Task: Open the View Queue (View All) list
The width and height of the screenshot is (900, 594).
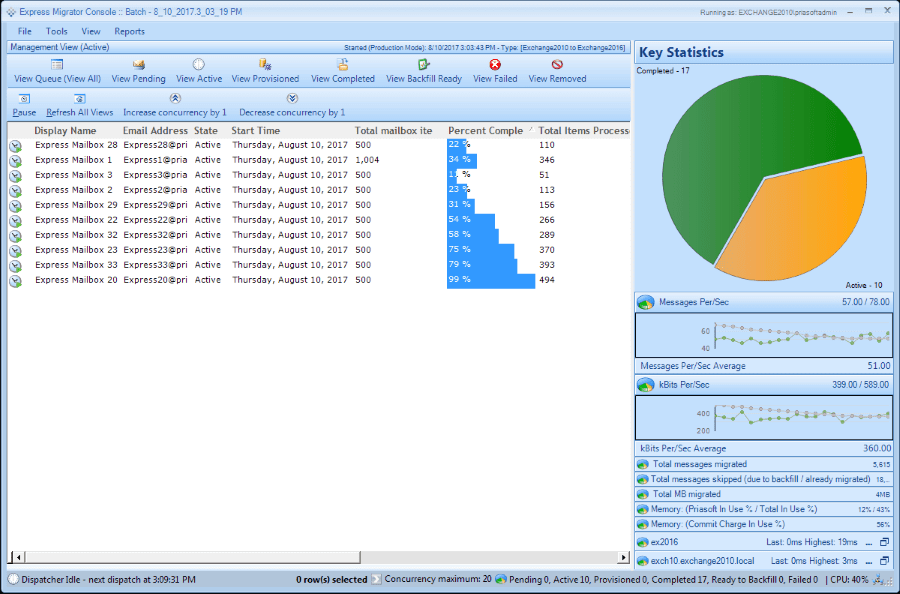Action: point(57,72)
